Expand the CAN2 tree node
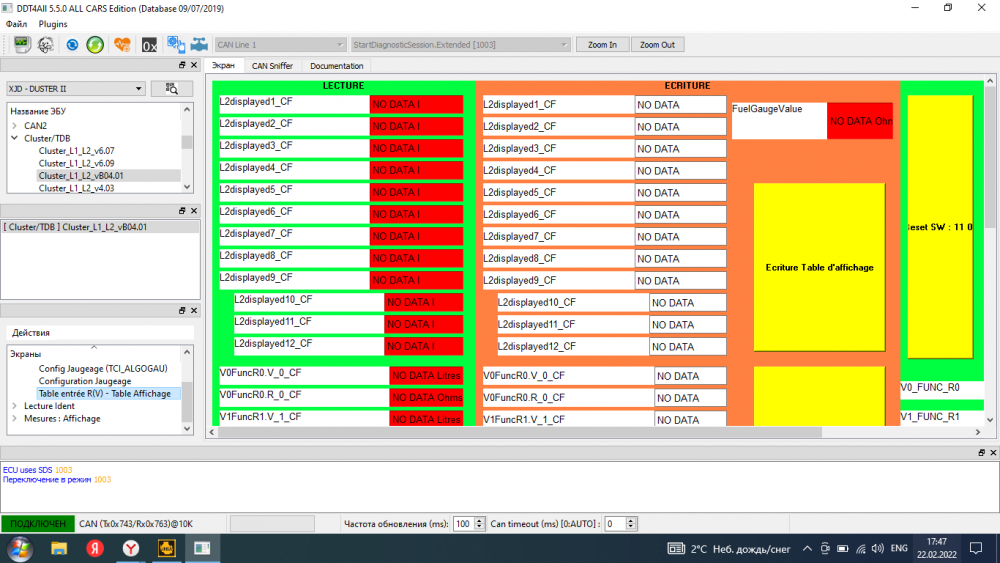1000x563 pixels. click(x=15, y=126)
